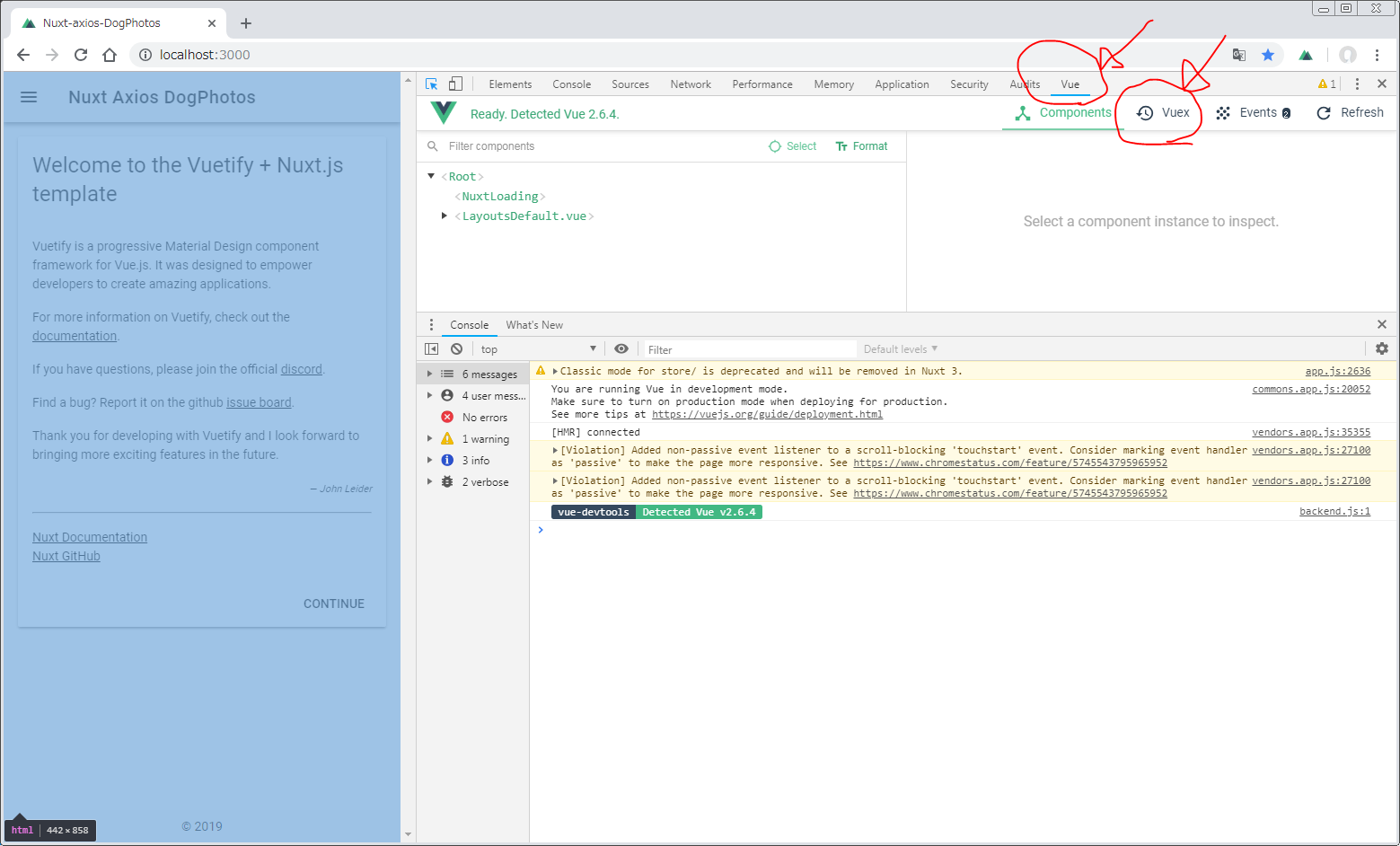Click the eye live expression icon
The height and width of the screenshot is (846, 1400).
pyautogui.click(x=621, y=348)
